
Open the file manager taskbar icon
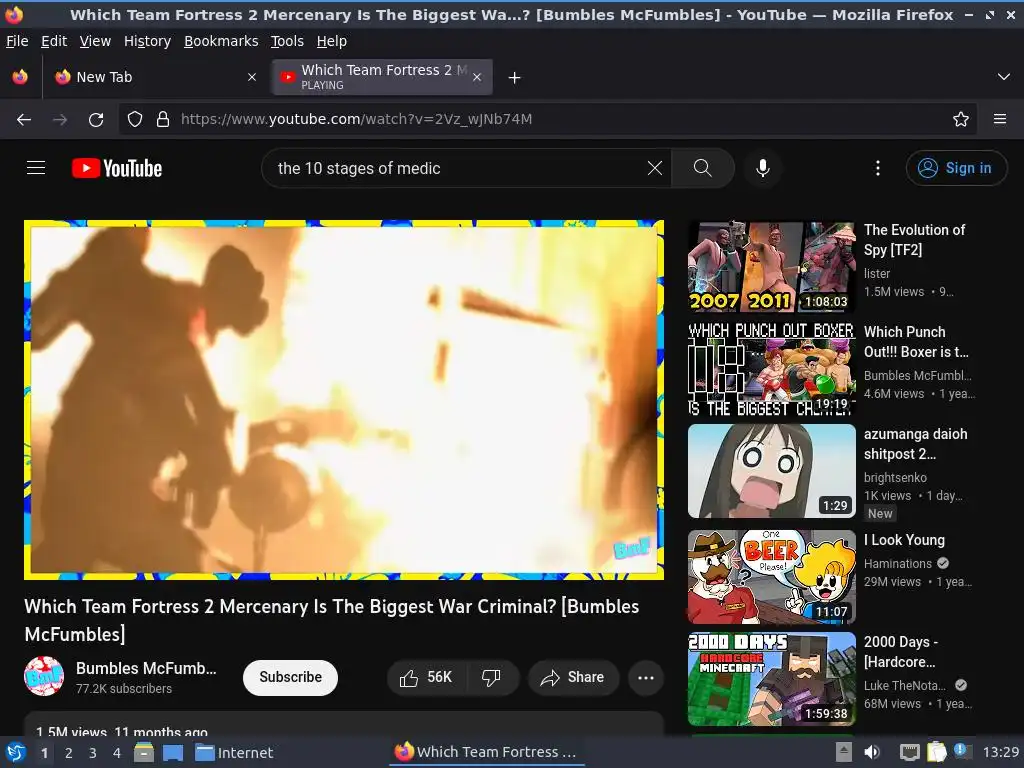(144, 752)
